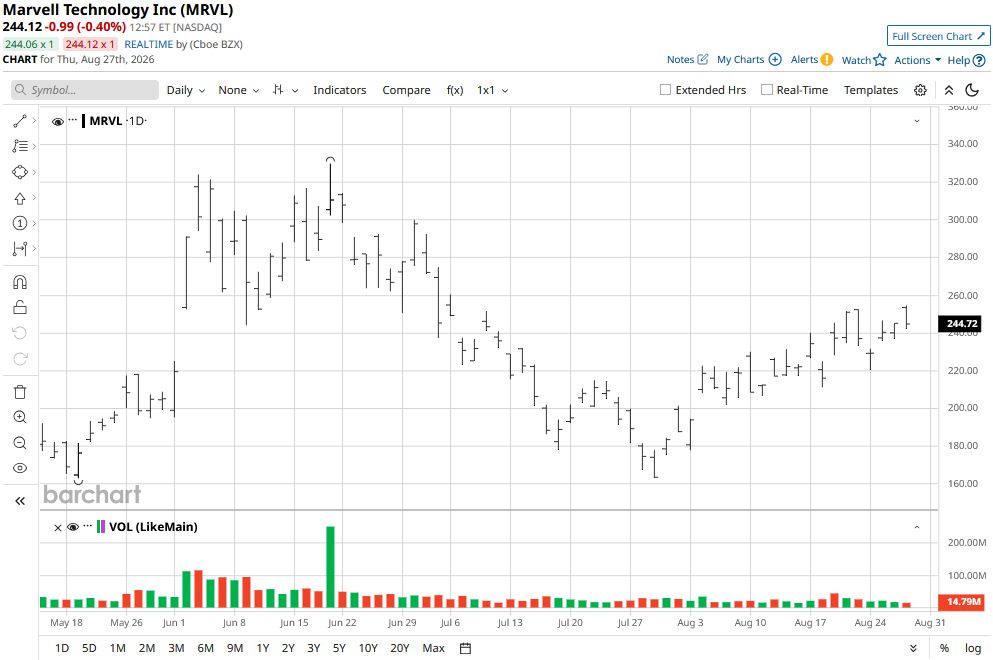This screenshot has width=993, height=660.
Task: Open Full Screen Chart
Action: [938, 36]
